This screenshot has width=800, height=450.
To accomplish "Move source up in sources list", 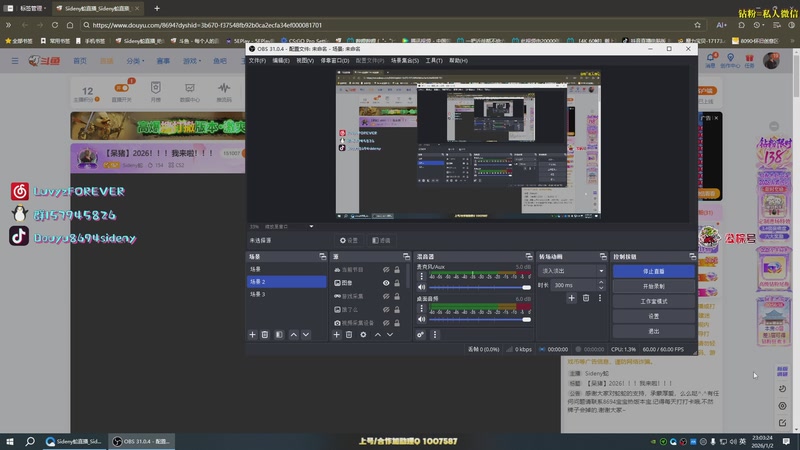I will (378, 335).
